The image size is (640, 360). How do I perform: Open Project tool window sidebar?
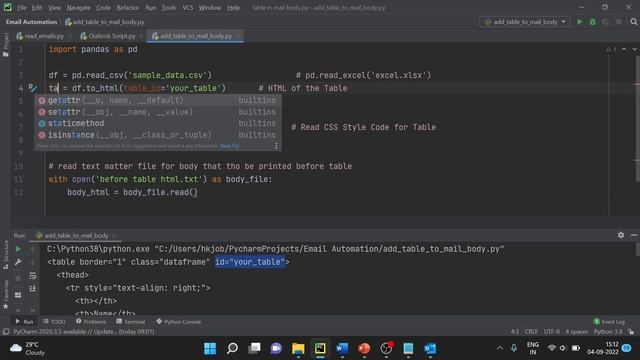[x=5, y=44]
